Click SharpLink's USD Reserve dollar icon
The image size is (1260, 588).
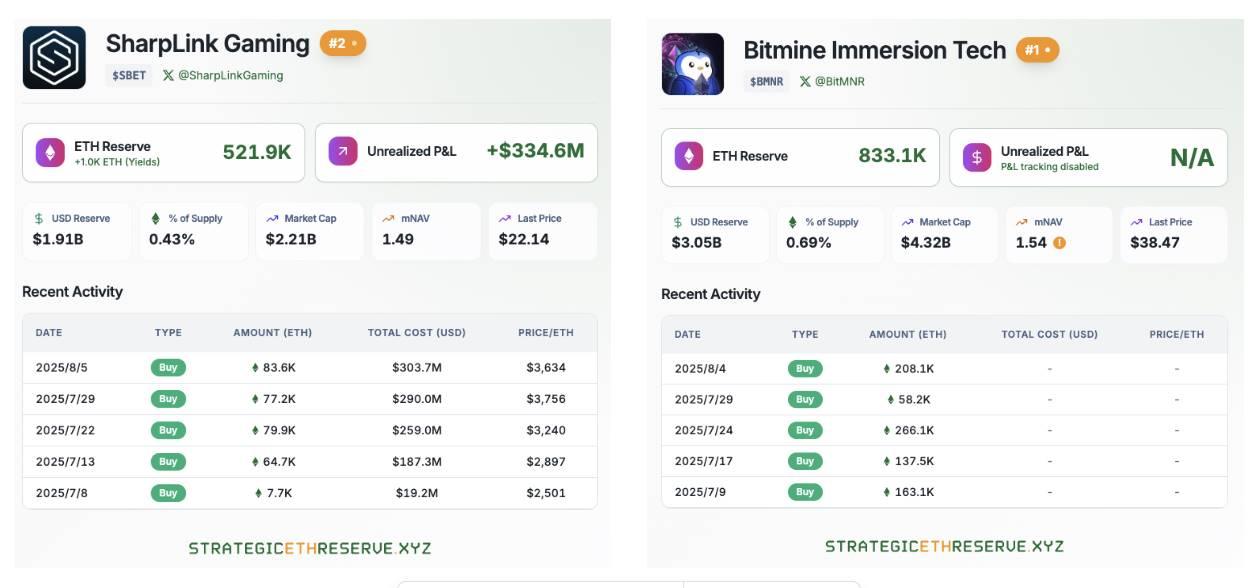39,218
